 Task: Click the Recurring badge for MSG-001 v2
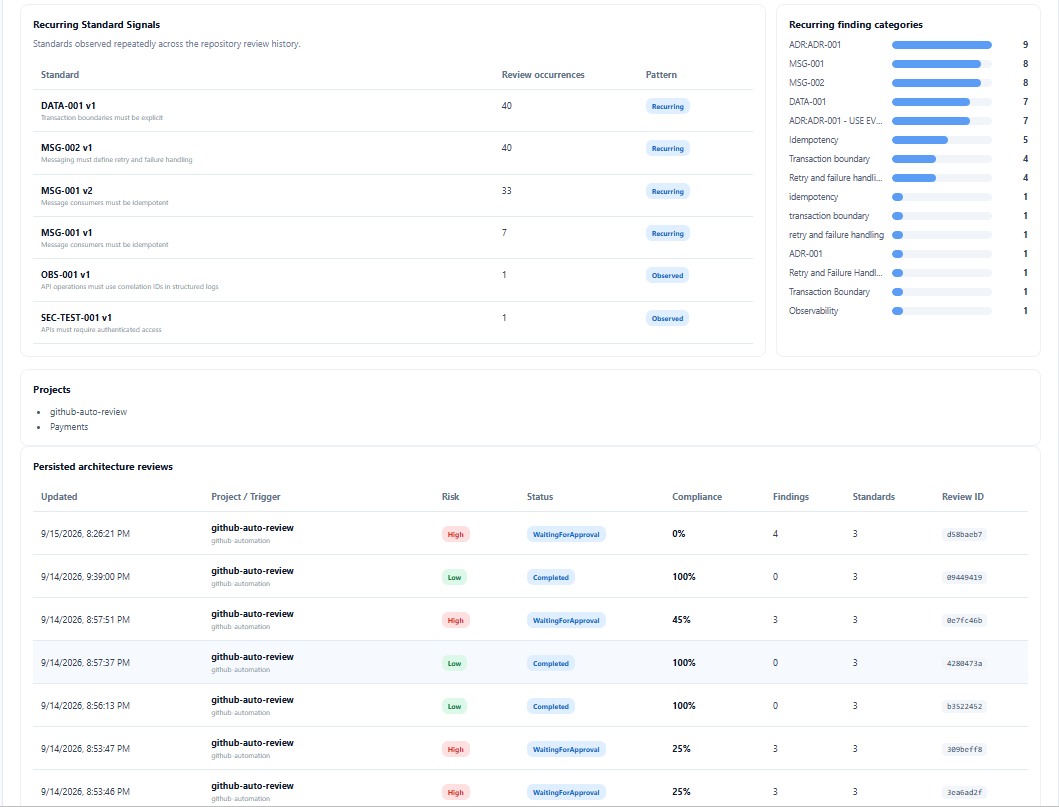[667, 192]
